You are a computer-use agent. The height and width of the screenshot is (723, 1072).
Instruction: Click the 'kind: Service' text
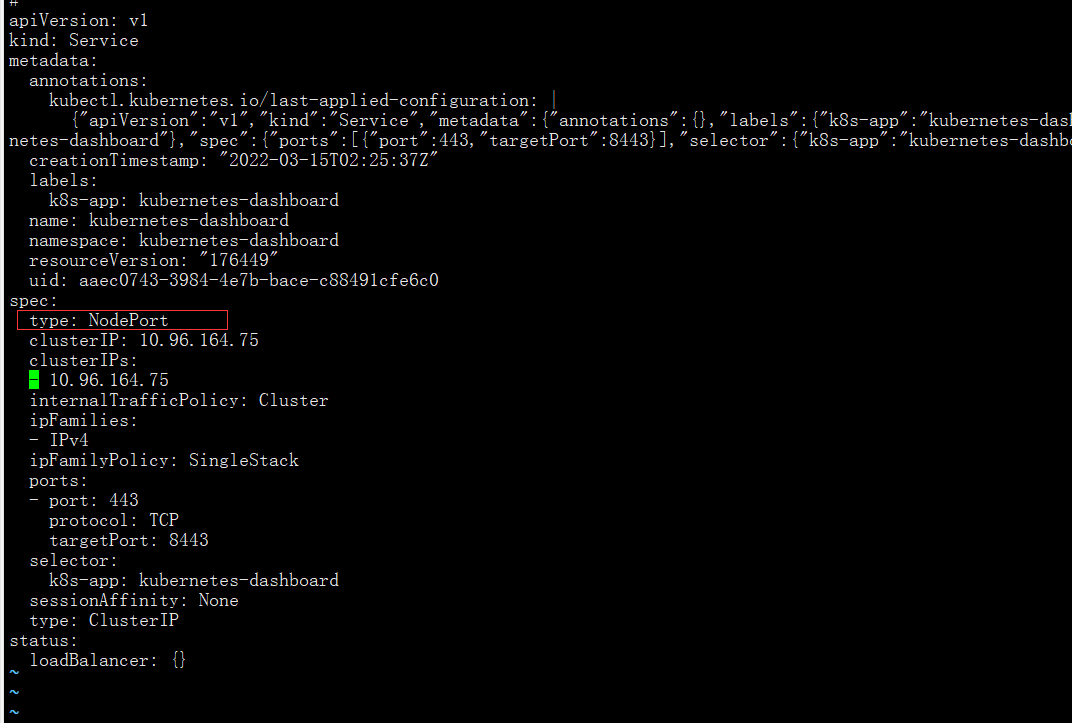[x=74, y=40]
